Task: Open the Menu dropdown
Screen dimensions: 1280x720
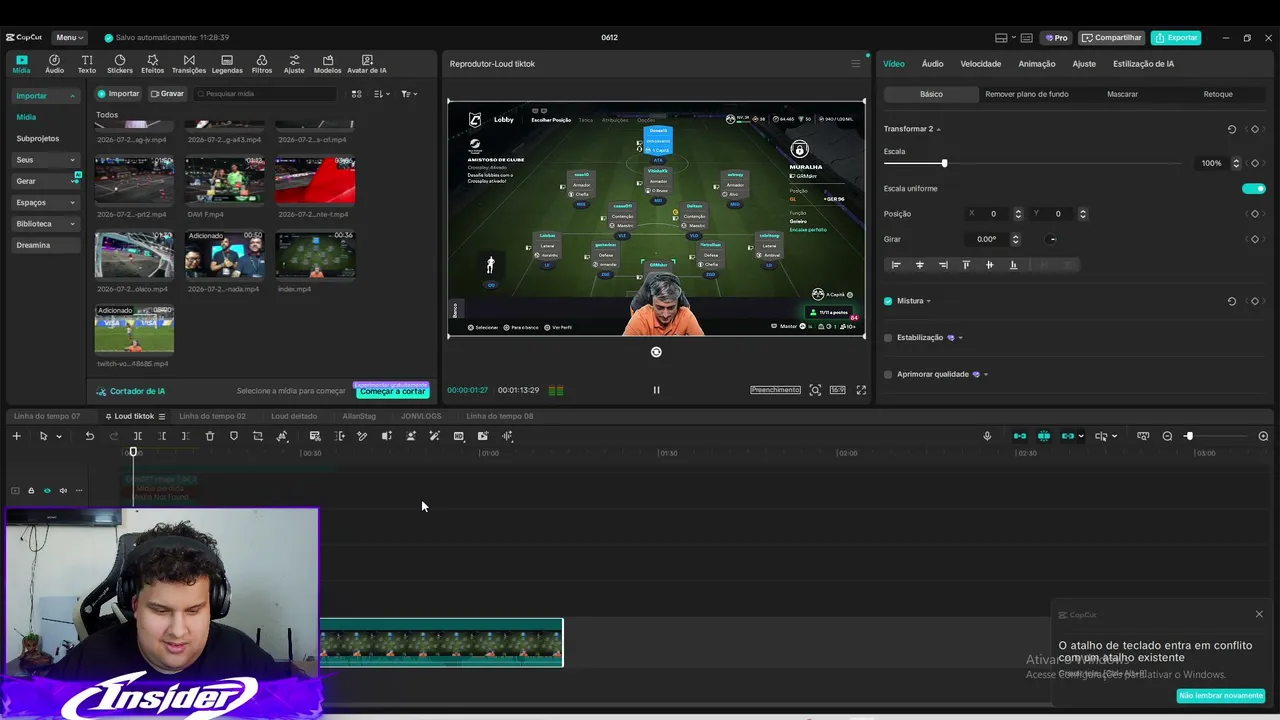Action: 70,38
